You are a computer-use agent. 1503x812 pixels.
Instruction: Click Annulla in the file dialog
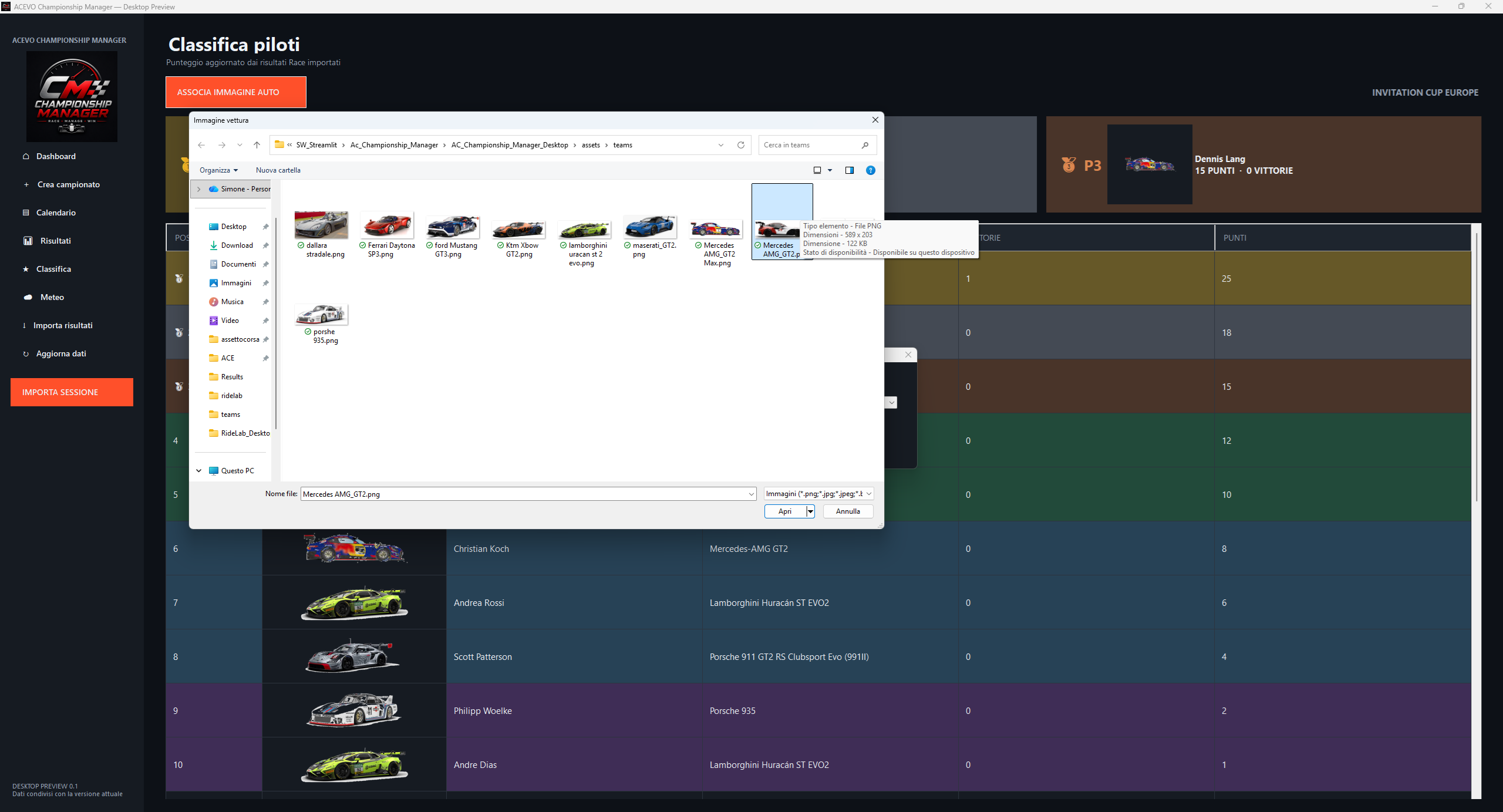(848, 511)
